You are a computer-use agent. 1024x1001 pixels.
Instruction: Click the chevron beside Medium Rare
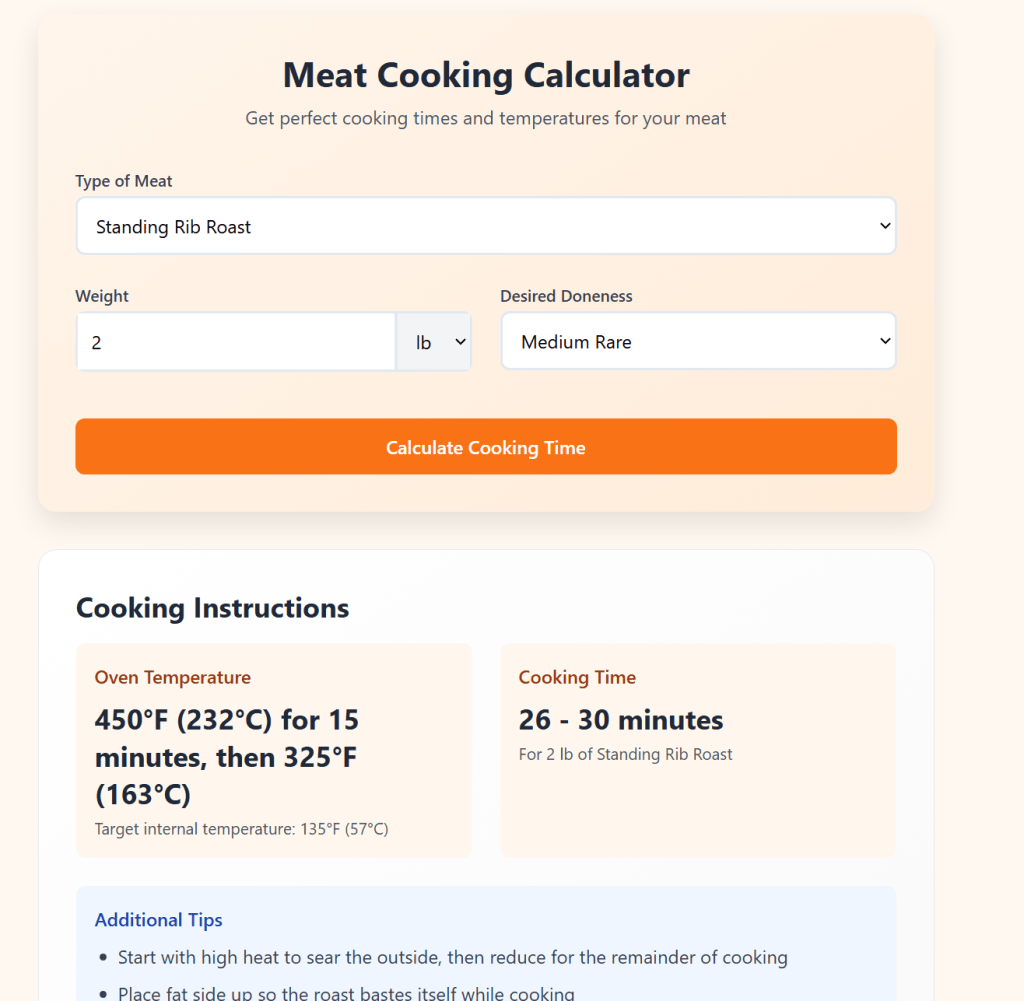(884, 341)
